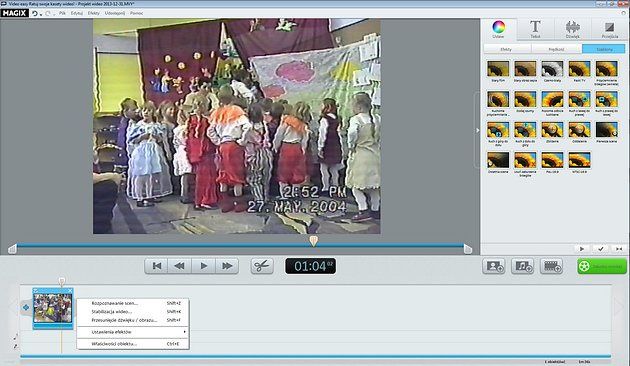
Task: Apply the Czarno-biały template
Action: tap(552, 69)
